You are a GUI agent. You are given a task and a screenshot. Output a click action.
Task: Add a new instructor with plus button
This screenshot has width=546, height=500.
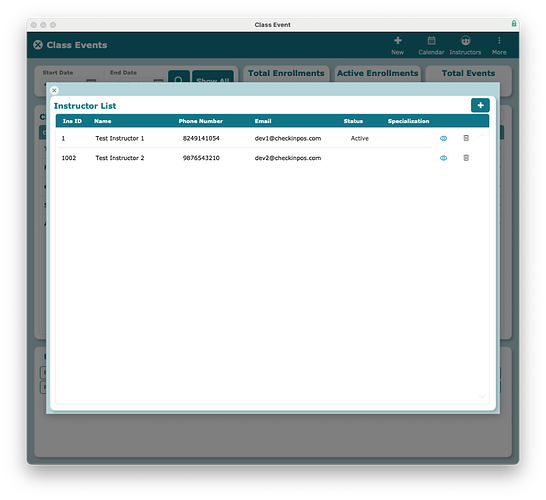click(480, 105)
